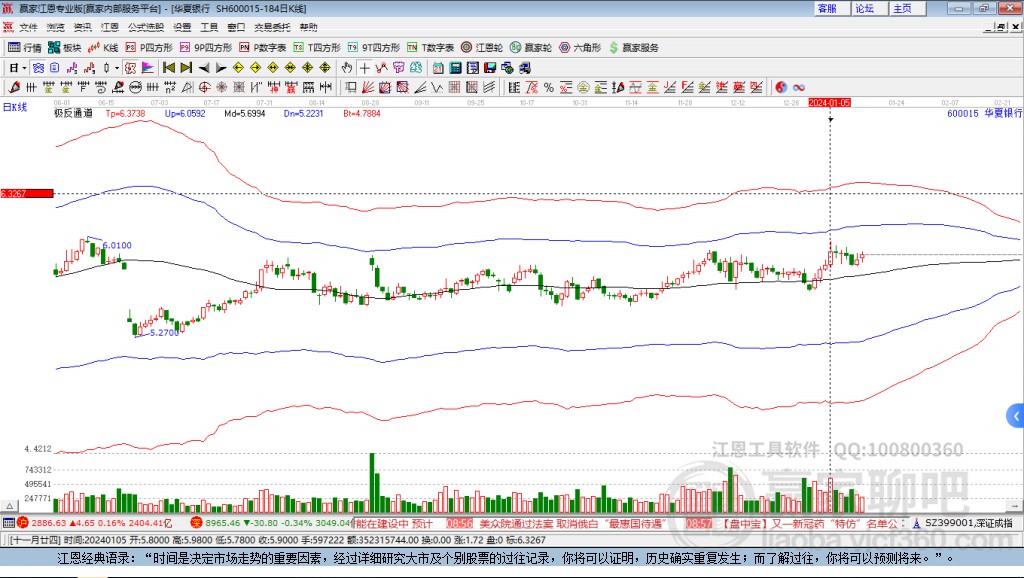Open the 行情 market quotes view
This screenshot has width=1024, height=578.
click(x=25, y=47)
